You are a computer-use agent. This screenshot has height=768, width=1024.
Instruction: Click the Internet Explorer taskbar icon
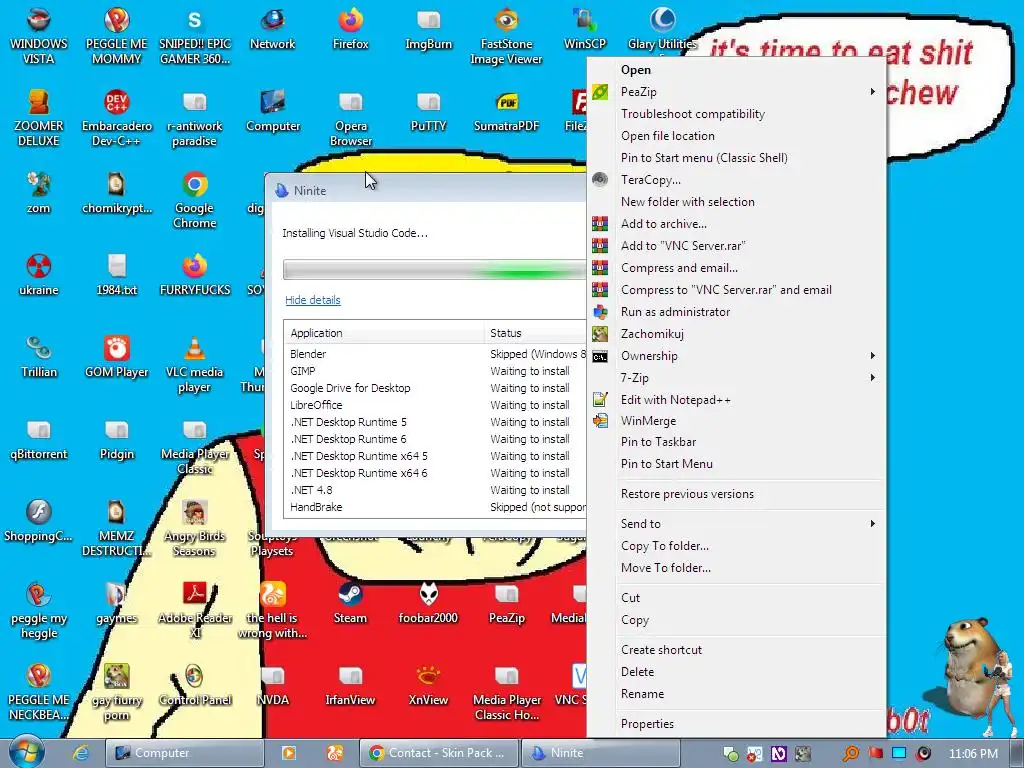click(80, 753)
